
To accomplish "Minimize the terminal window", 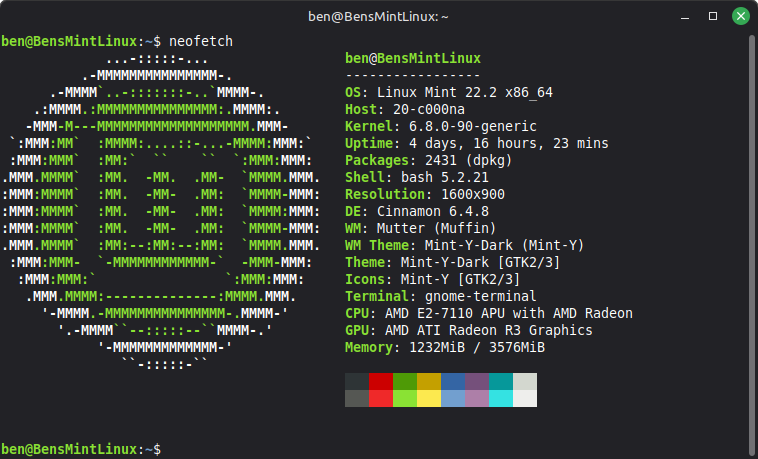I will [x=687, y=16].
